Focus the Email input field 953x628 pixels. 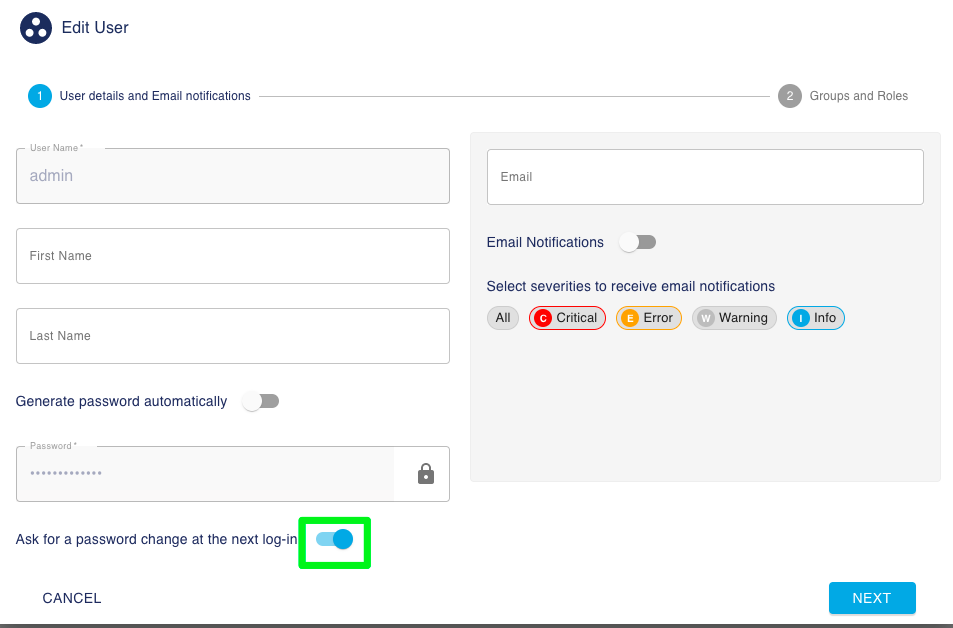pos(704,177)
